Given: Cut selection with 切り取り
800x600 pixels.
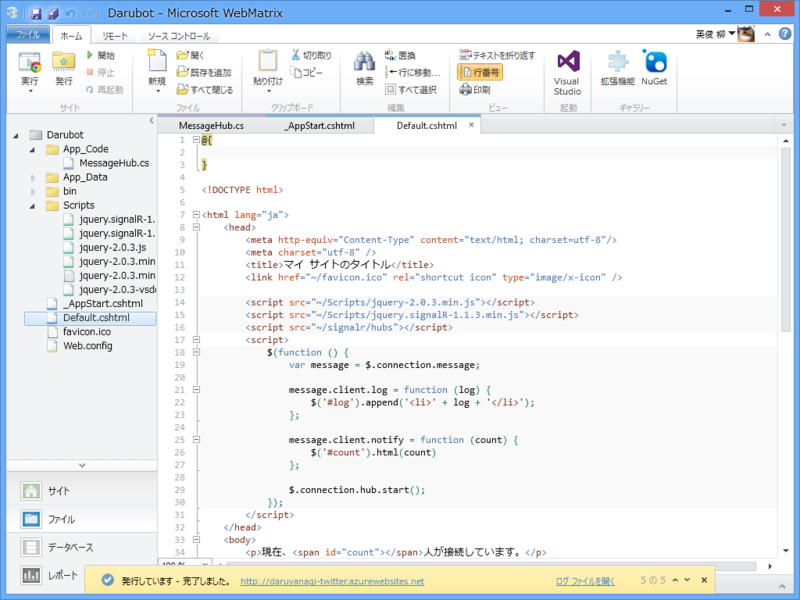Looking at the screenshot, I should coord(311,55).
